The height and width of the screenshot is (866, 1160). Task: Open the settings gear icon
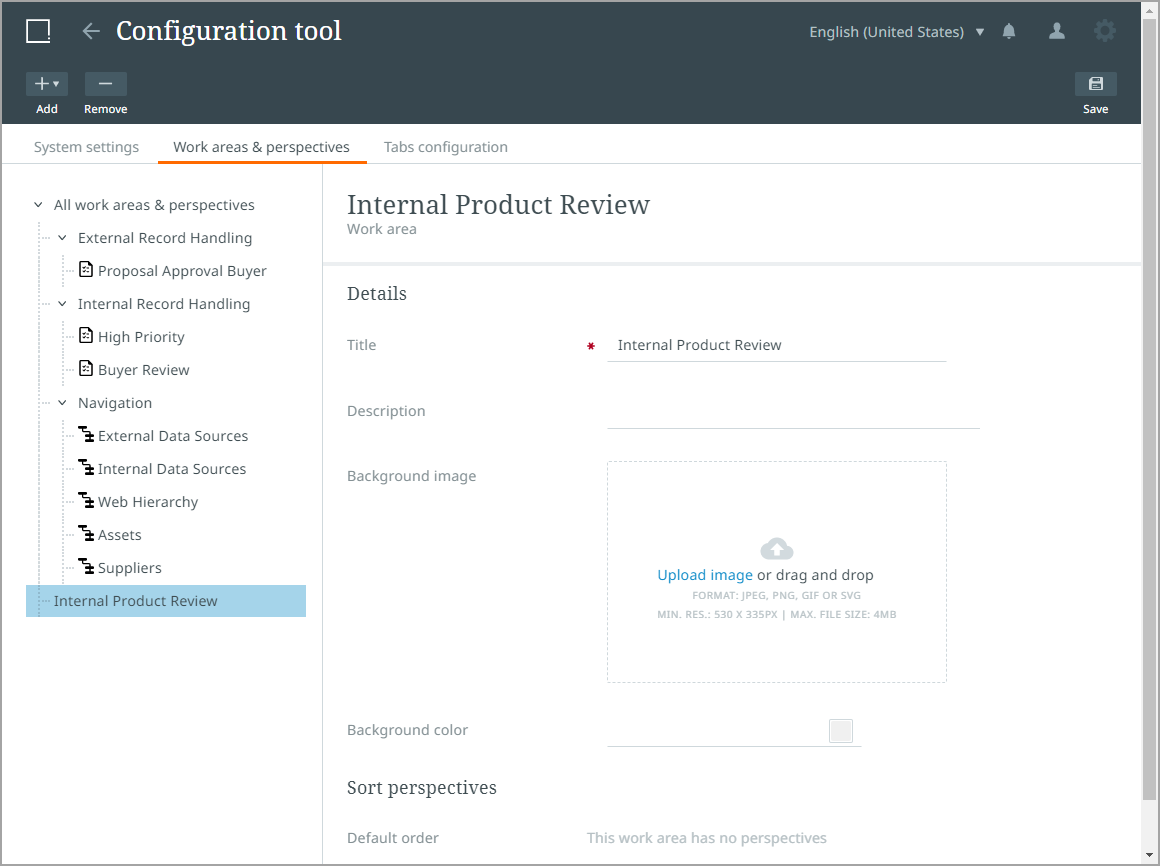[x=1104, y=31]
